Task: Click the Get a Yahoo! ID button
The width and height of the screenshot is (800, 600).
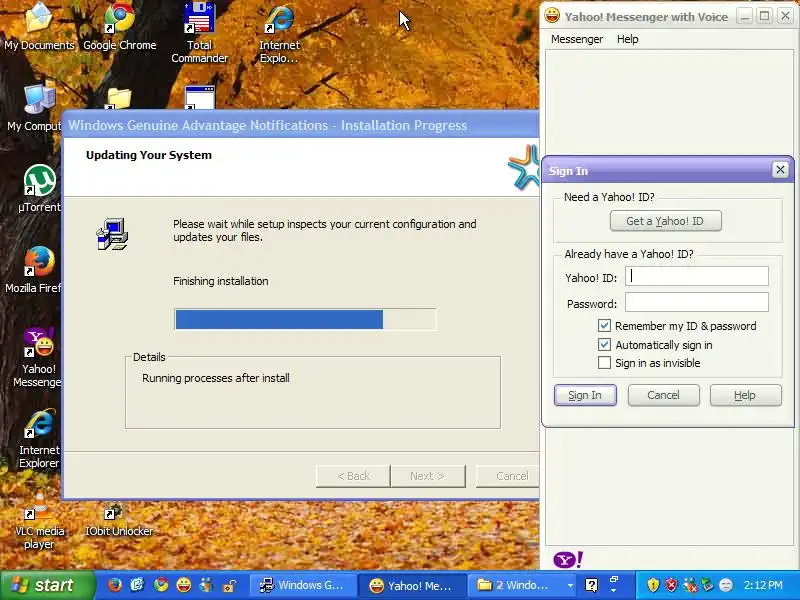Action: (665, 221)
